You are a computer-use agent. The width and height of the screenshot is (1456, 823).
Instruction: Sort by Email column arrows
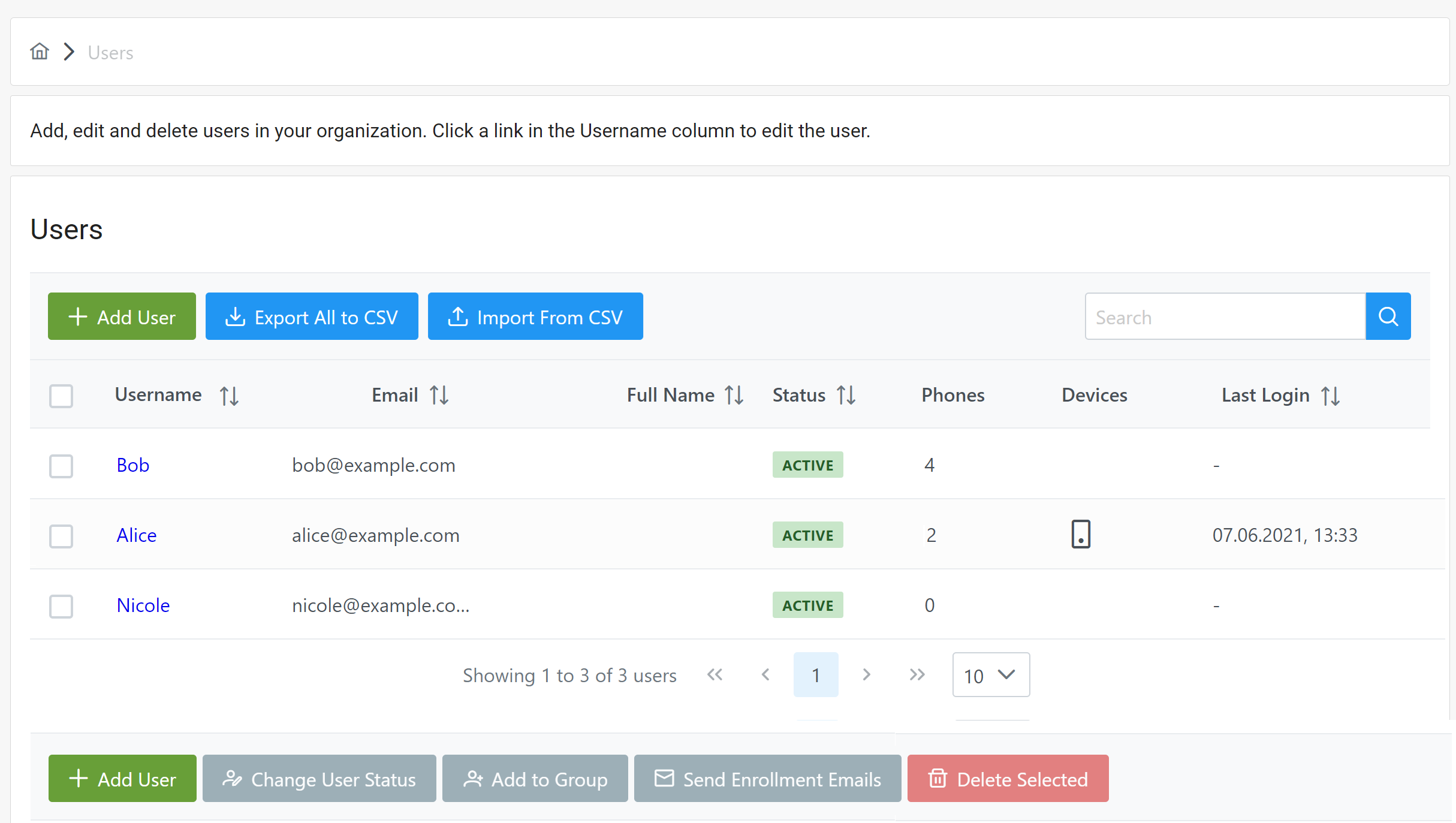[439, 396]
